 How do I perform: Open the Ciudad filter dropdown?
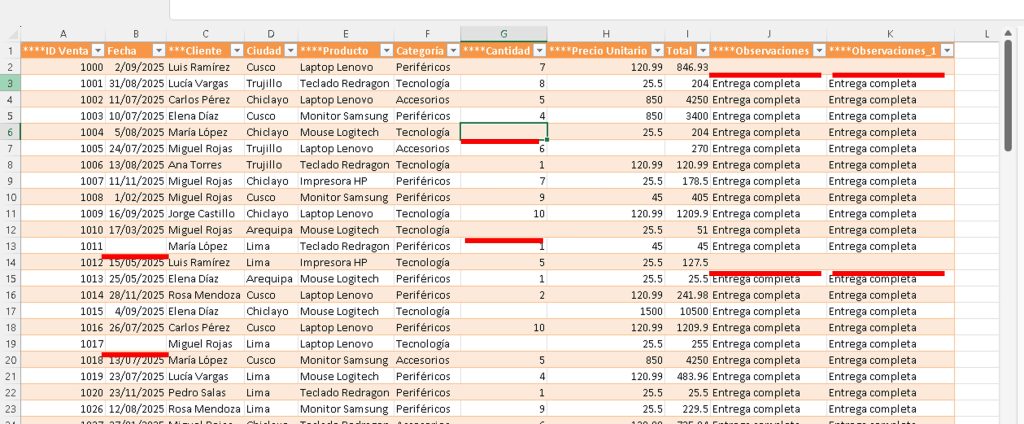click(291, 51)
